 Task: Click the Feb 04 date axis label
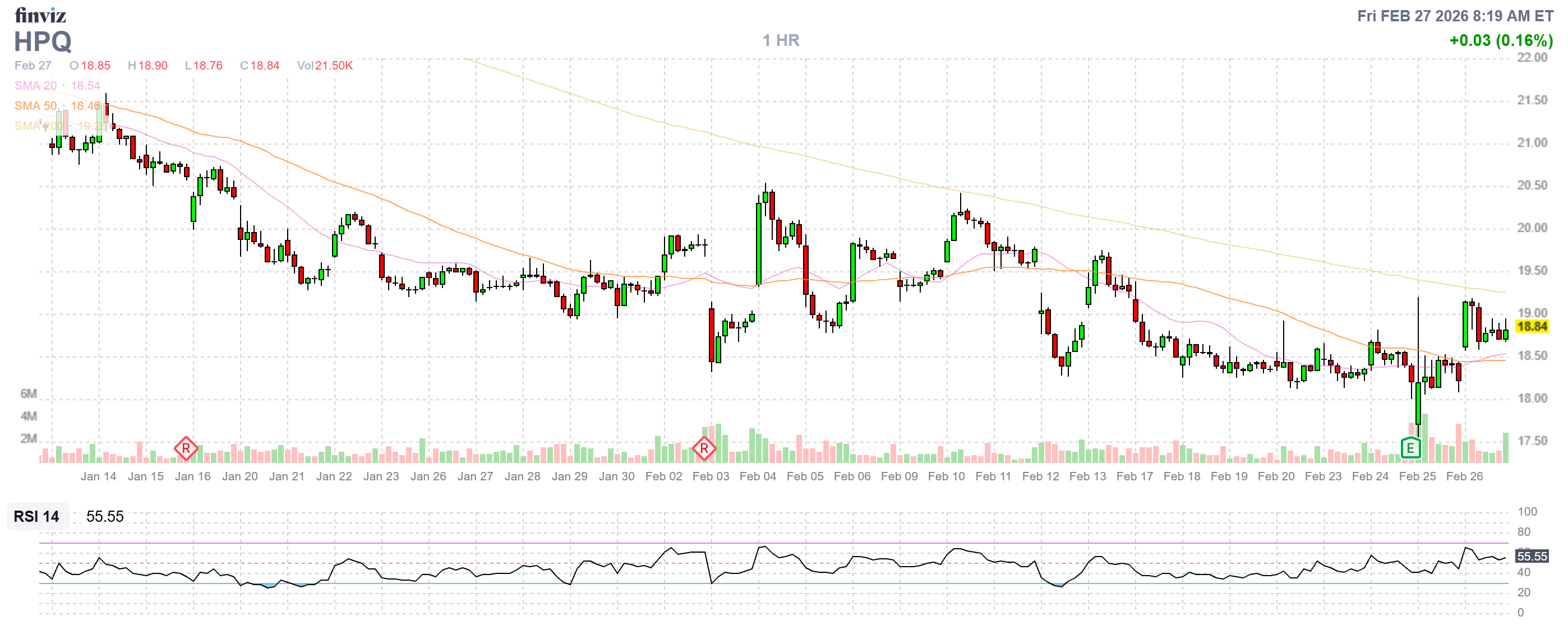pyautogui.click(x=758, y=476)
